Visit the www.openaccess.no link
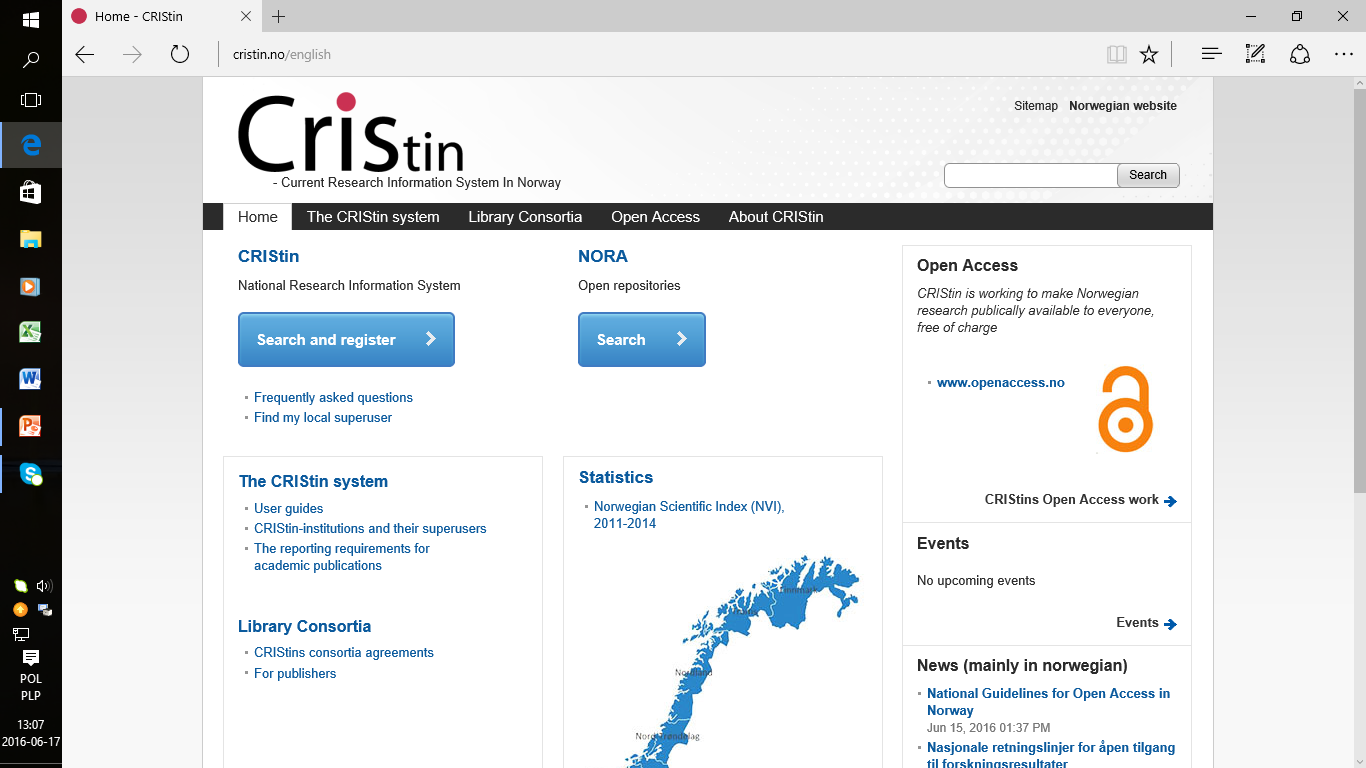Screen dimensions: 1366x768 [x=1001, y=383]
